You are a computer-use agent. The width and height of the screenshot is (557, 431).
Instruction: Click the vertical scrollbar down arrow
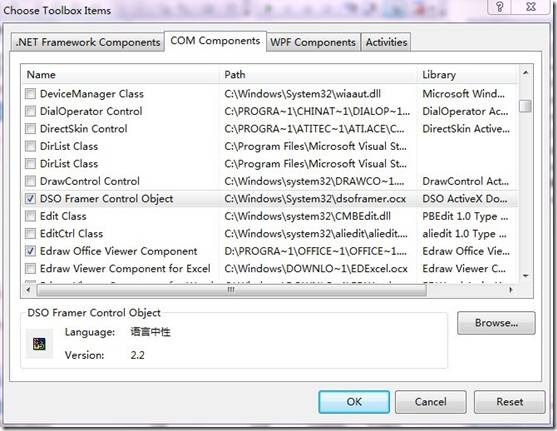coord(526,275)
